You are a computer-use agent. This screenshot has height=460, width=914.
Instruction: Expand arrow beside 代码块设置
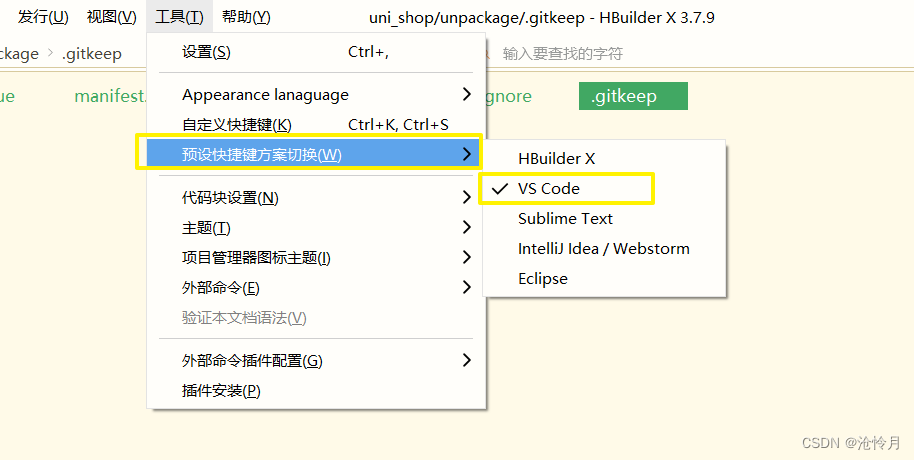(466, 198)
